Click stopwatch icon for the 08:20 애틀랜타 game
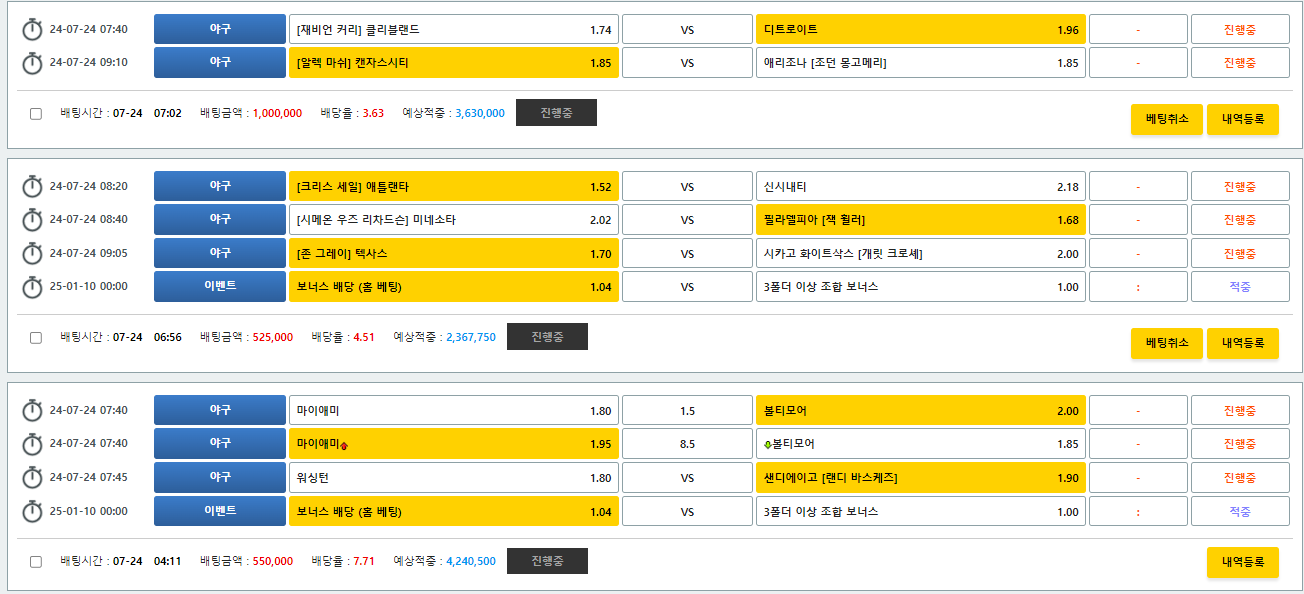The height and width of the screenshot is (594, 1304). [x=32, y=187]
